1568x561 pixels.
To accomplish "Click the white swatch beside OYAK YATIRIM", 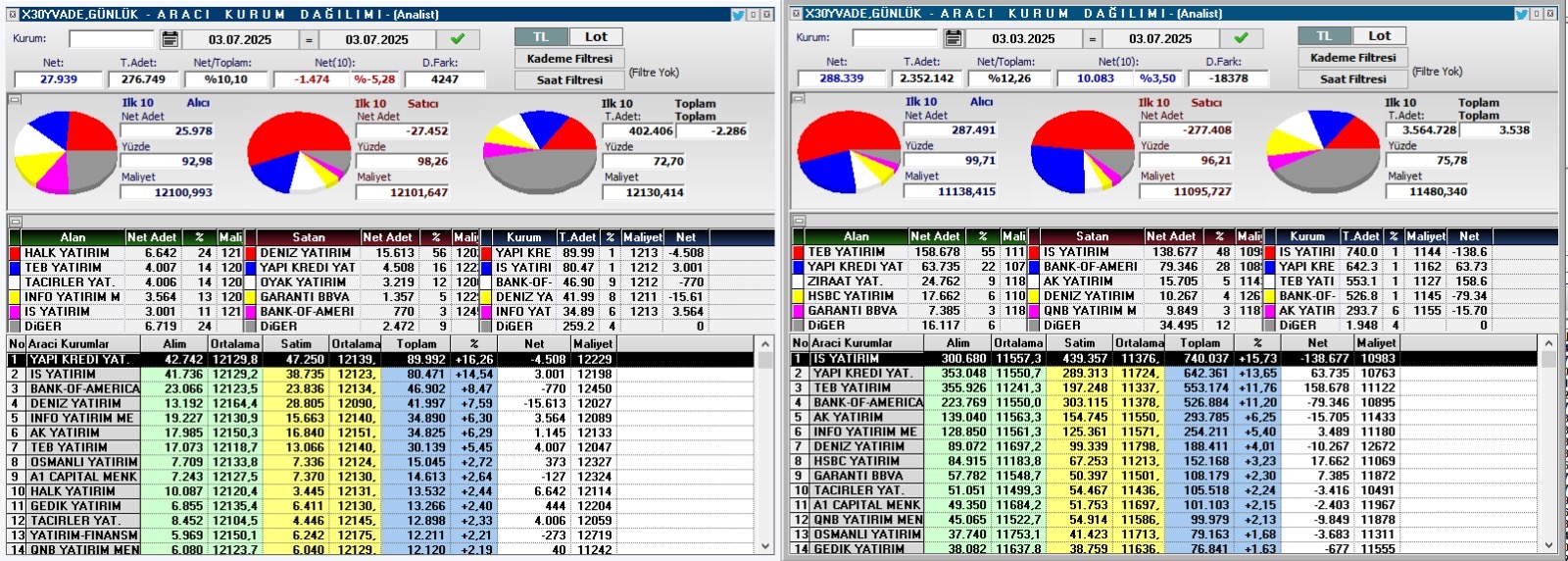I will pos(250,282).
